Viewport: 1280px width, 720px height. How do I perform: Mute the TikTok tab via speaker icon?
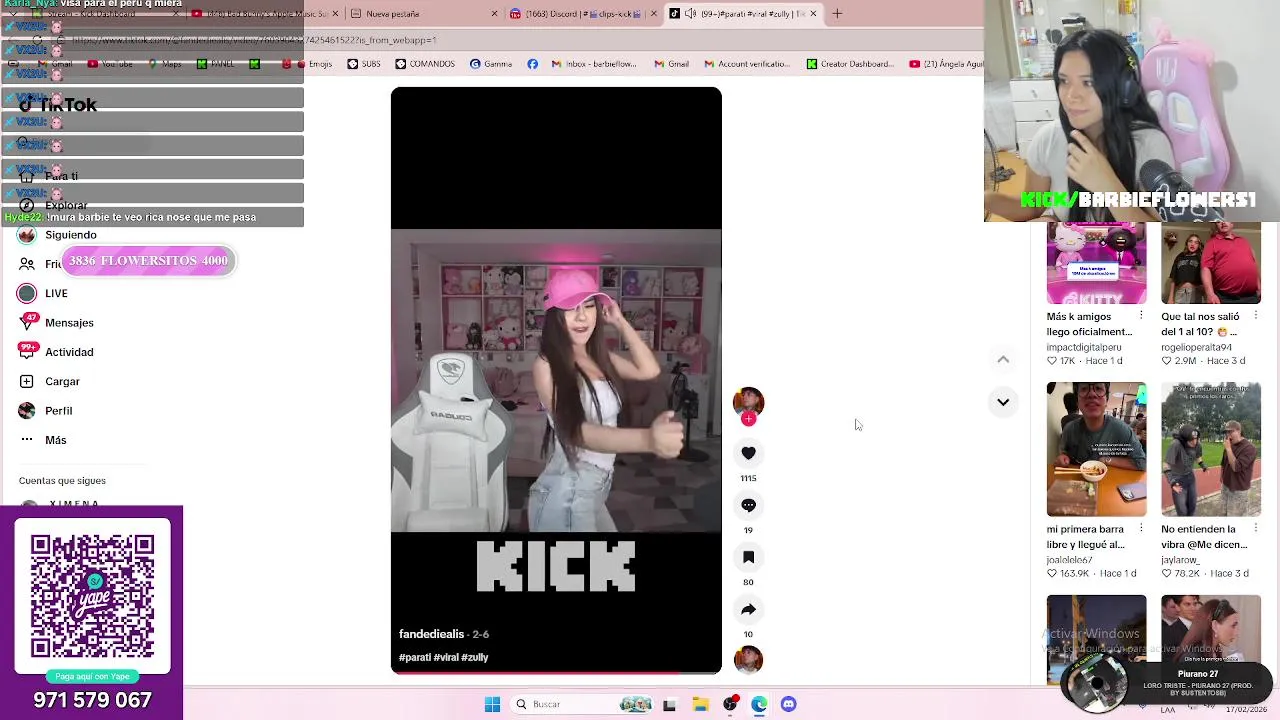point(691,14)
